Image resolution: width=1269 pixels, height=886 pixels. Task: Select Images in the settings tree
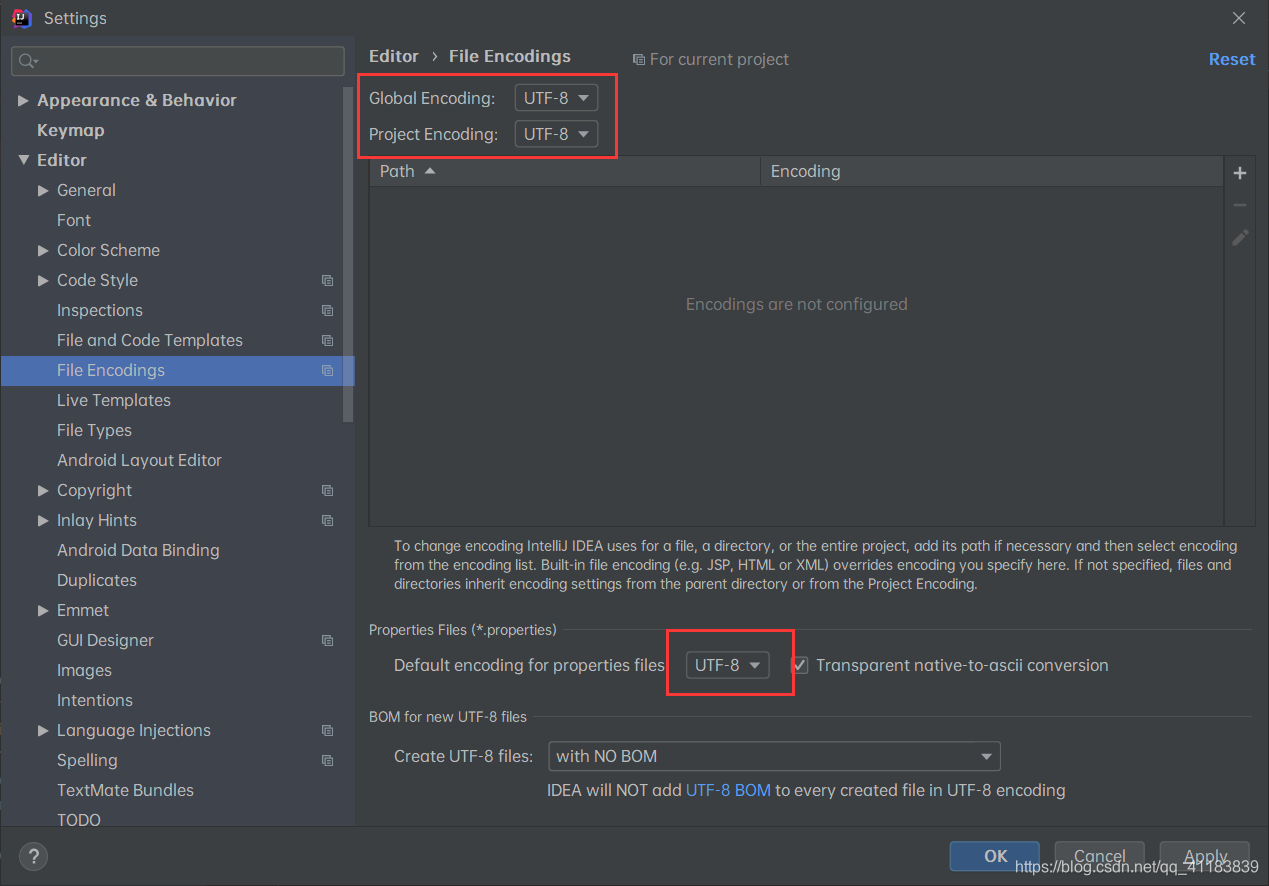point(84,670)
